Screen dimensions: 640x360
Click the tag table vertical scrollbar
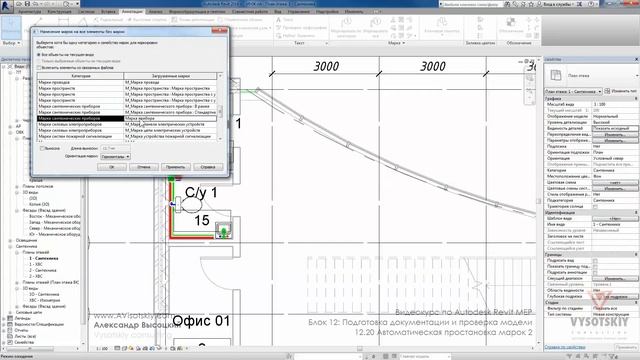pyautogui.click(x=220, y=107)
